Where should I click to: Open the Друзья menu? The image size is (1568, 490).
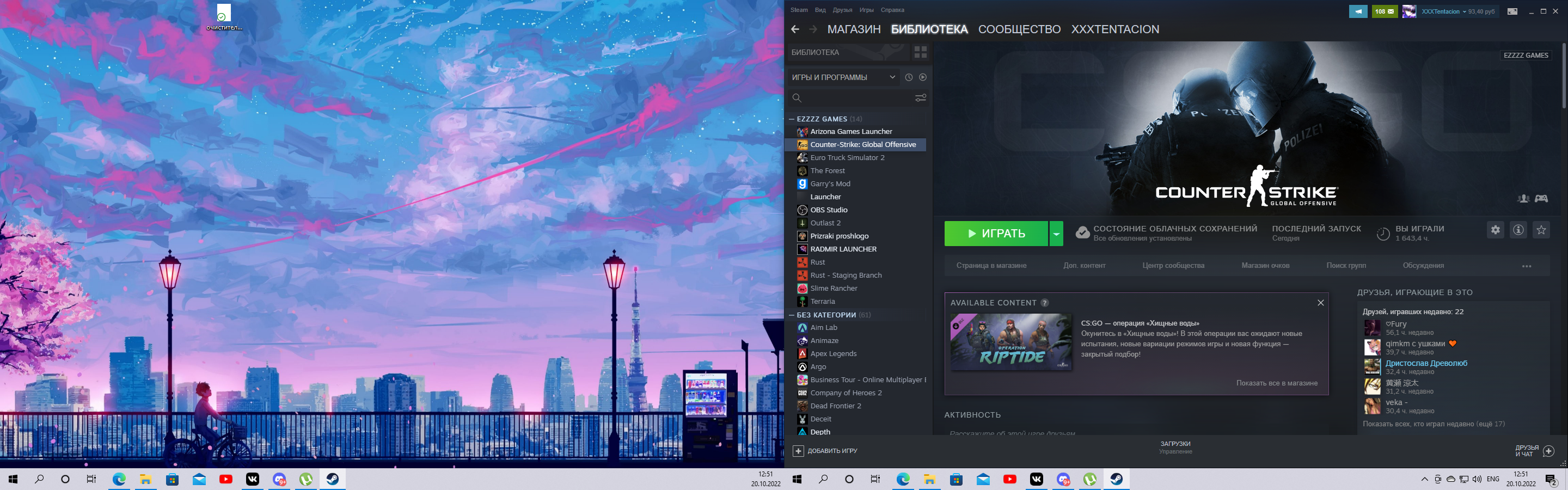pos(842,10)
